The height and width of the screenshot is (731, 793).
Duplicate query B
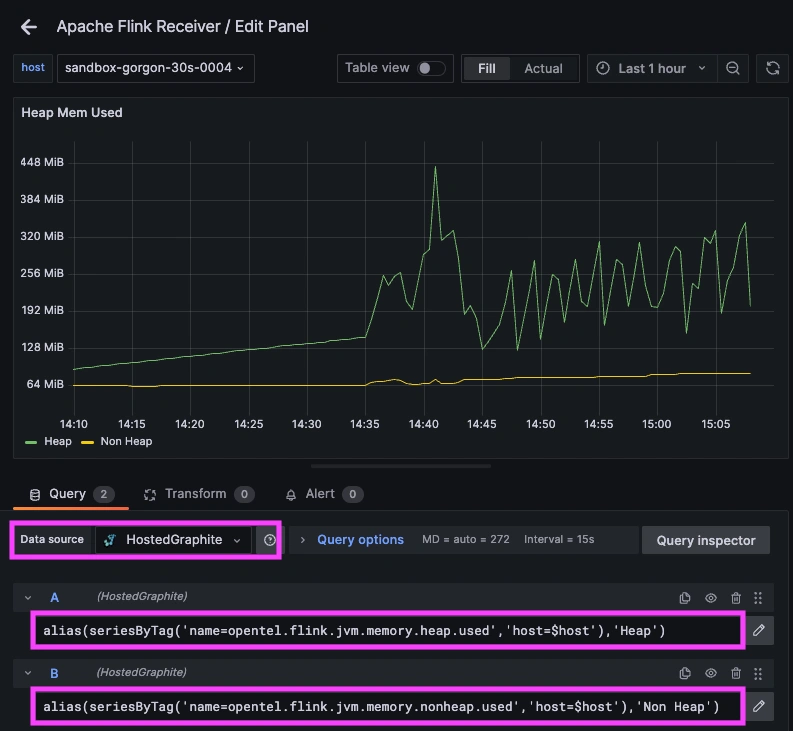click(685, 673)
